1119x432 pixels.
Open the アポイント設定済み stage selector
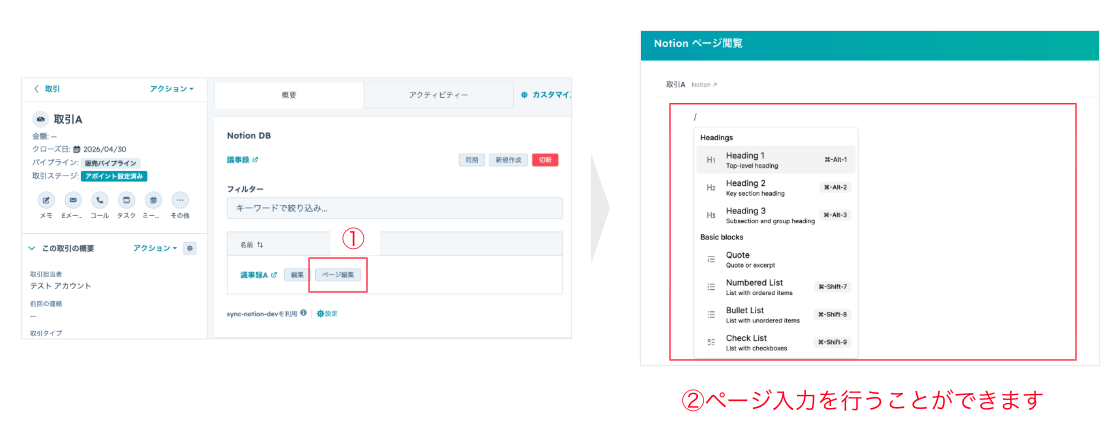pyautogui.click(x=114, y=176)
